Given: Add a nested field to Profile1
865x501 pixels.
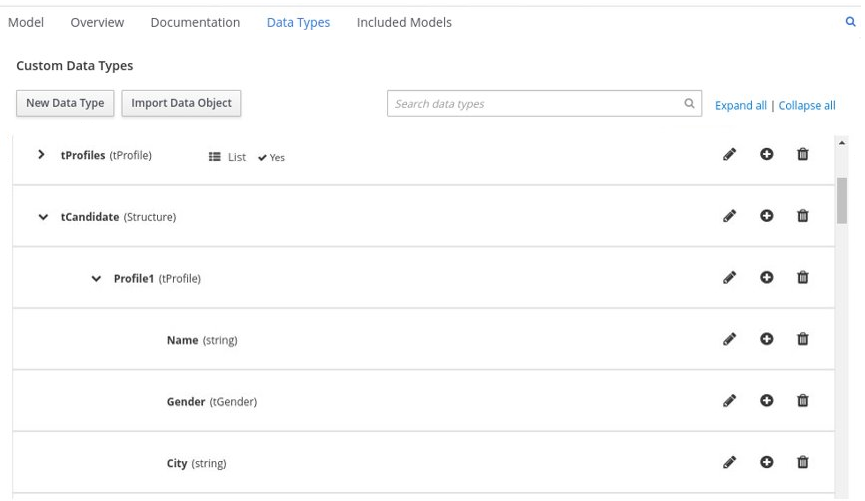Looking at the screenshot, I should (767, 278).
